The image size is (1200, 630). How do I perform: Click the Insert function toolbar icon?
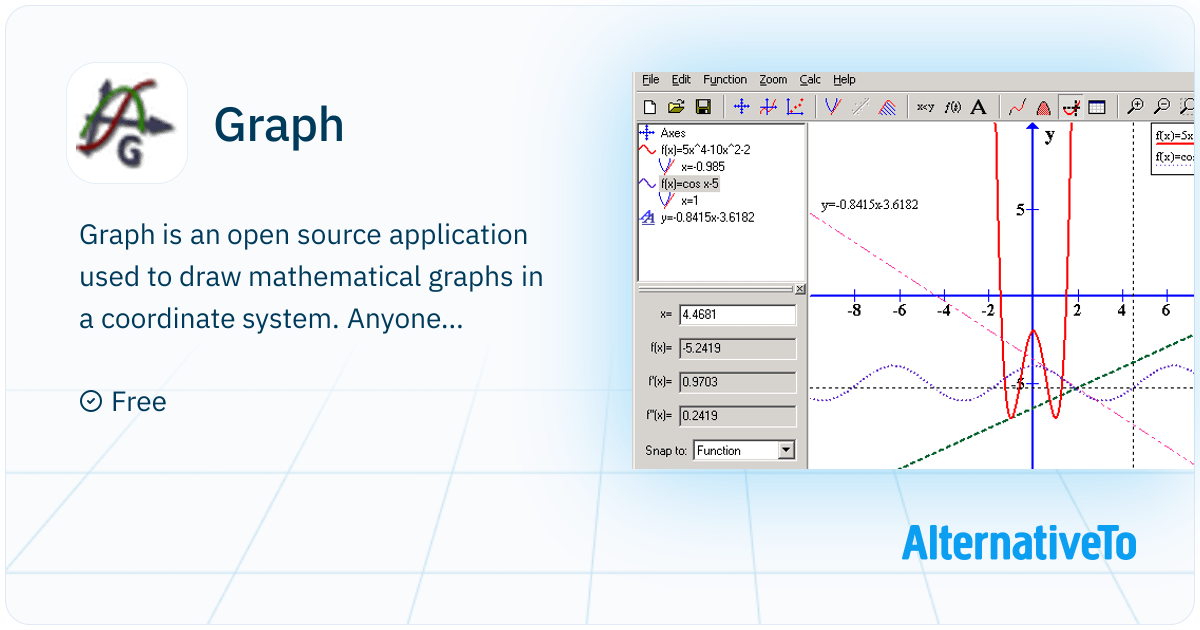tap(769, 107)
